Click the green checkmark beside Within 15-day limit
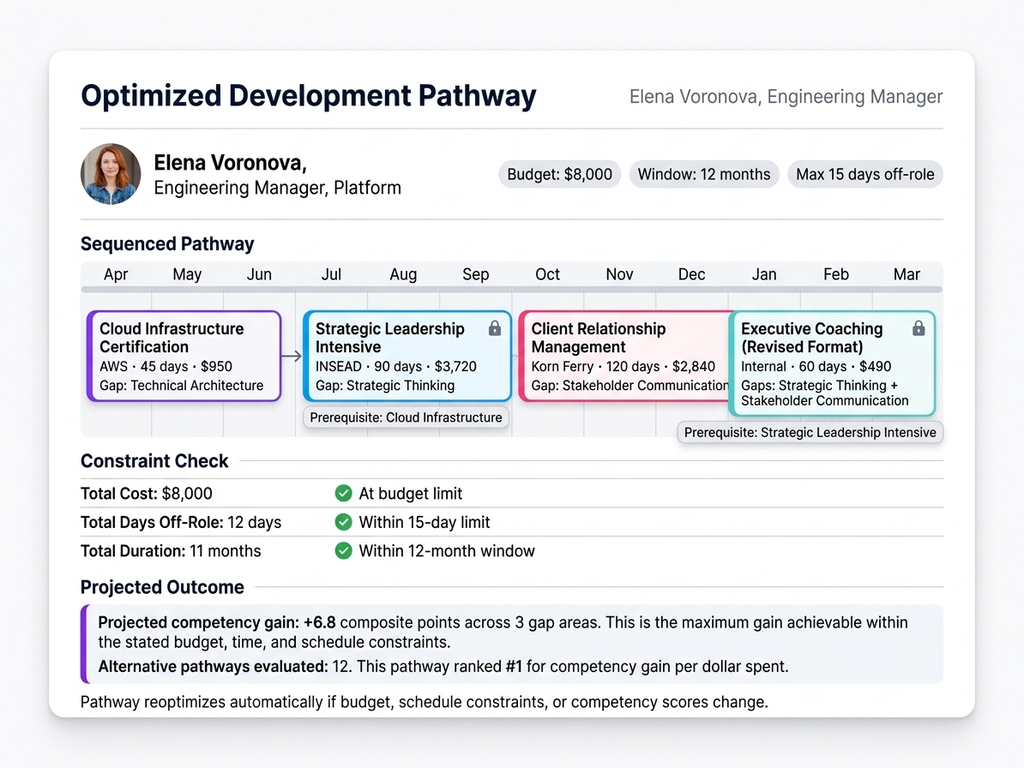The height and width of the screenshot is (768, 1024). coord(343,522)
